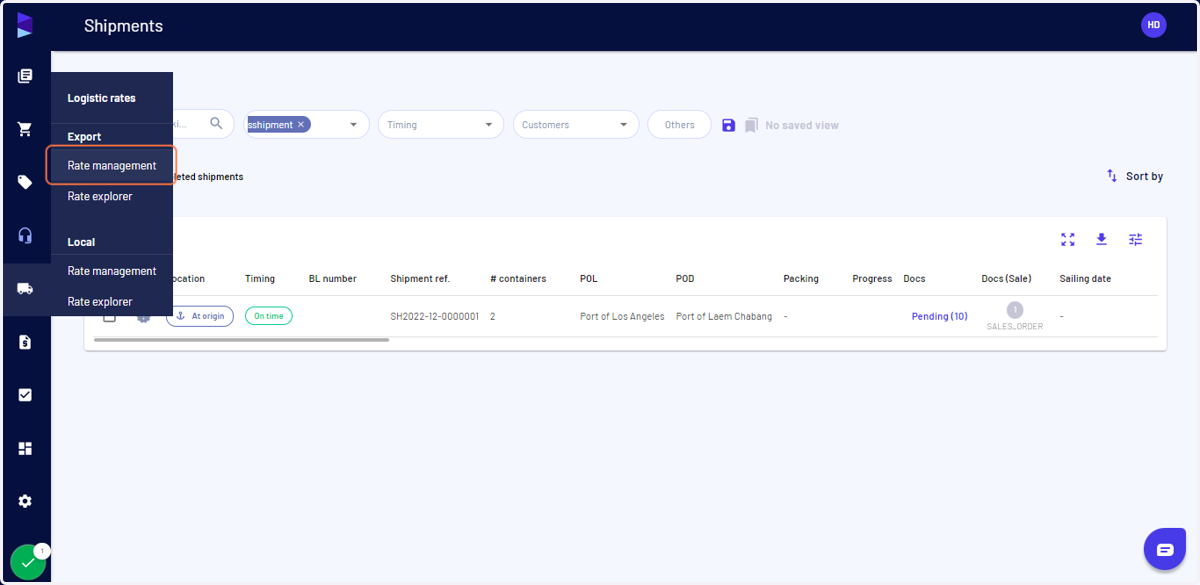Click Port of Los Angeles cell
This screenshot has height=585, width=1200.
point(622,316)
